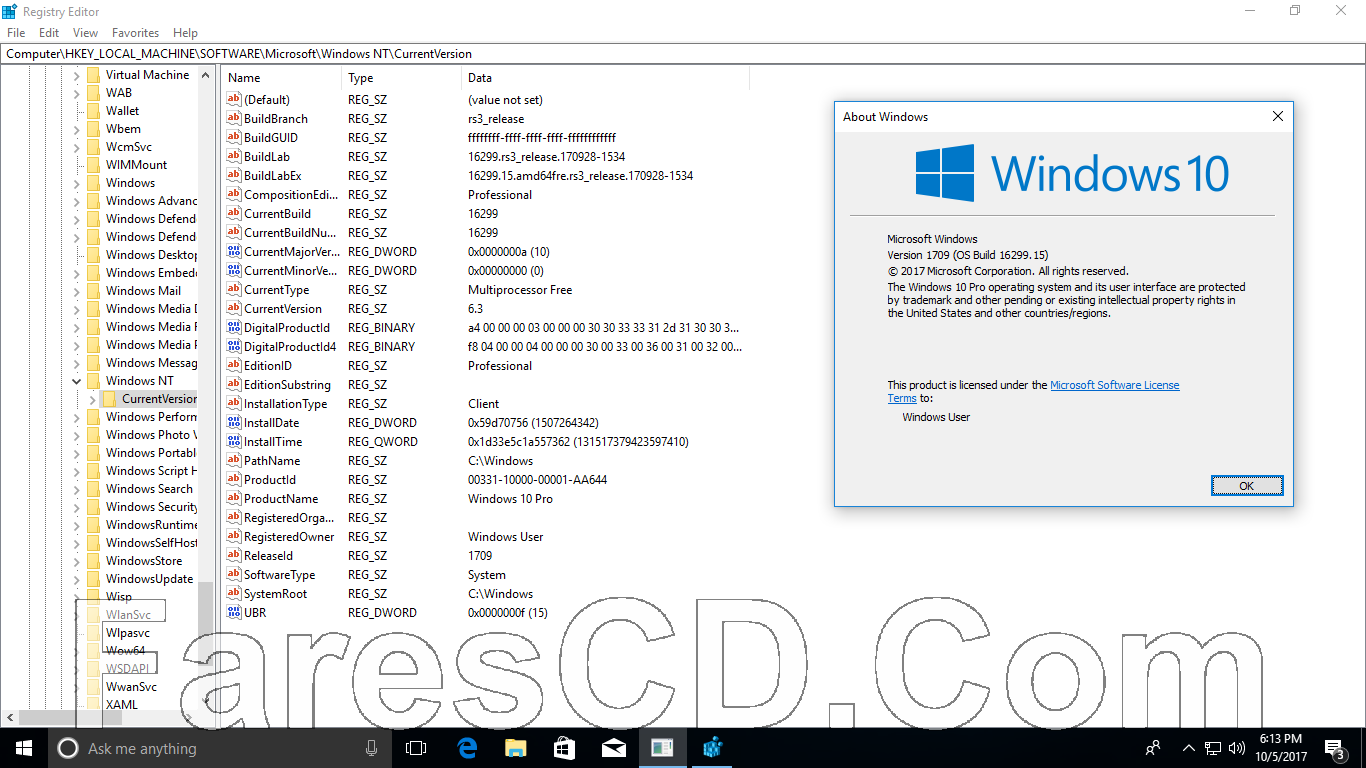
Task: Click the (Default) value icon
Action: pos(234,100)
